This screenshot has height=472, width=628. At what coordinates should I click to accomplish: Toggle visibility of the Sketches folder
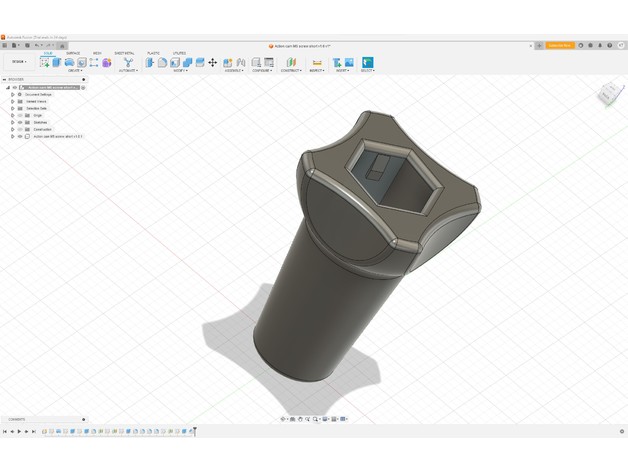pyautogui.click(x=20, y=122)
